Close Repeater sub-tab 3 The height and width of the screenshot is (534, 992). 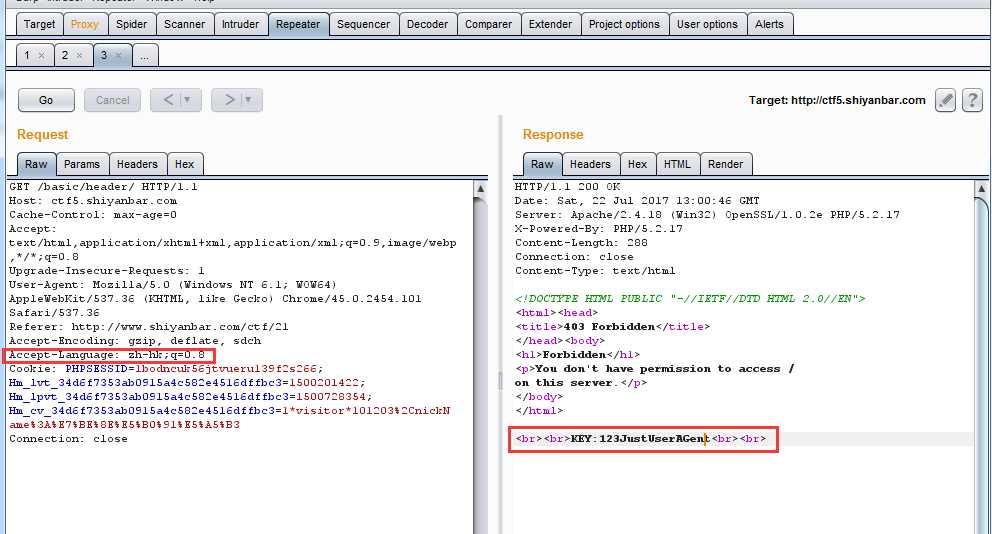(118, 56)
